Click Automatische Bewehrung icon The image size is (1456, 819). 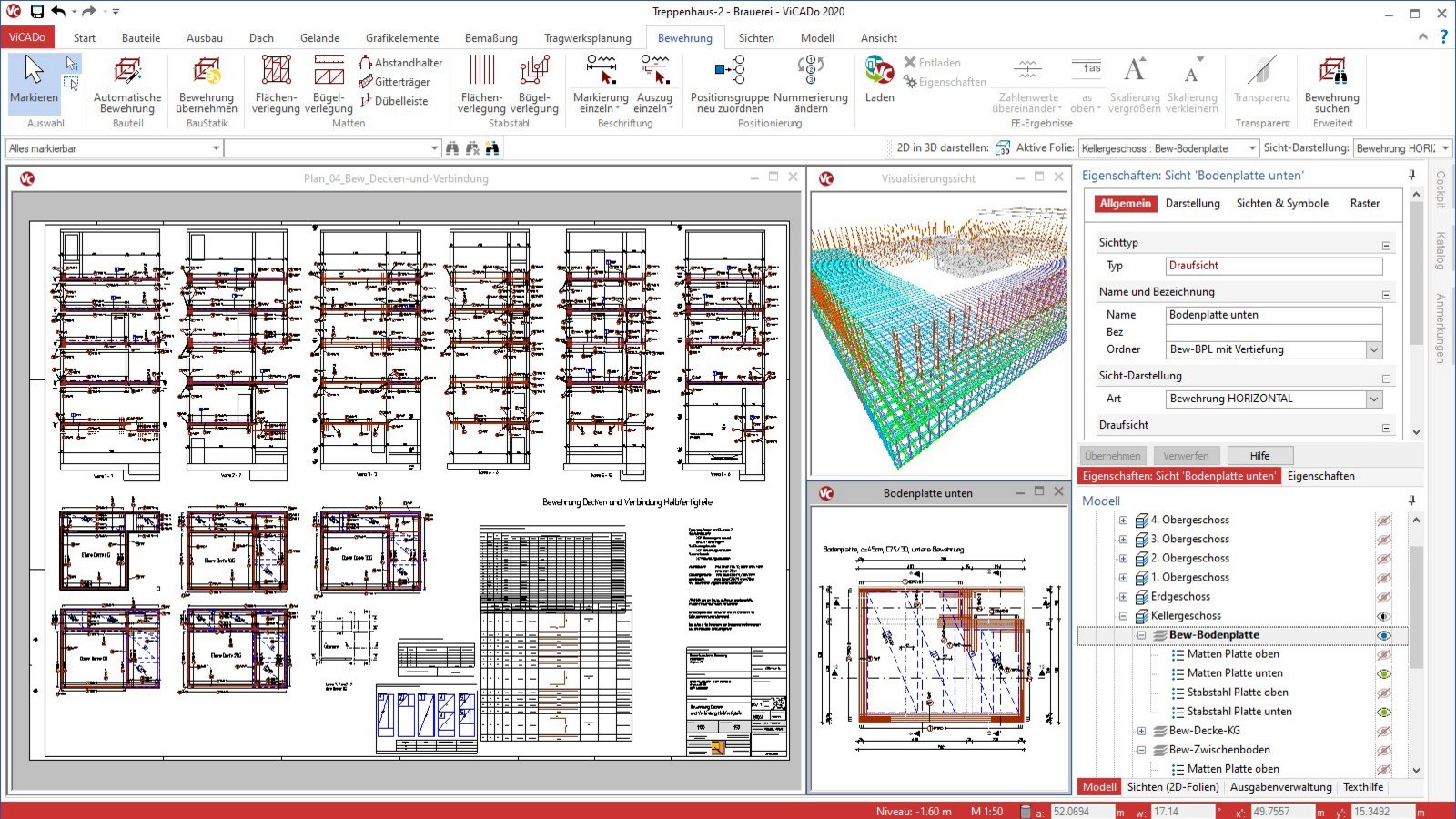[127, 84]
